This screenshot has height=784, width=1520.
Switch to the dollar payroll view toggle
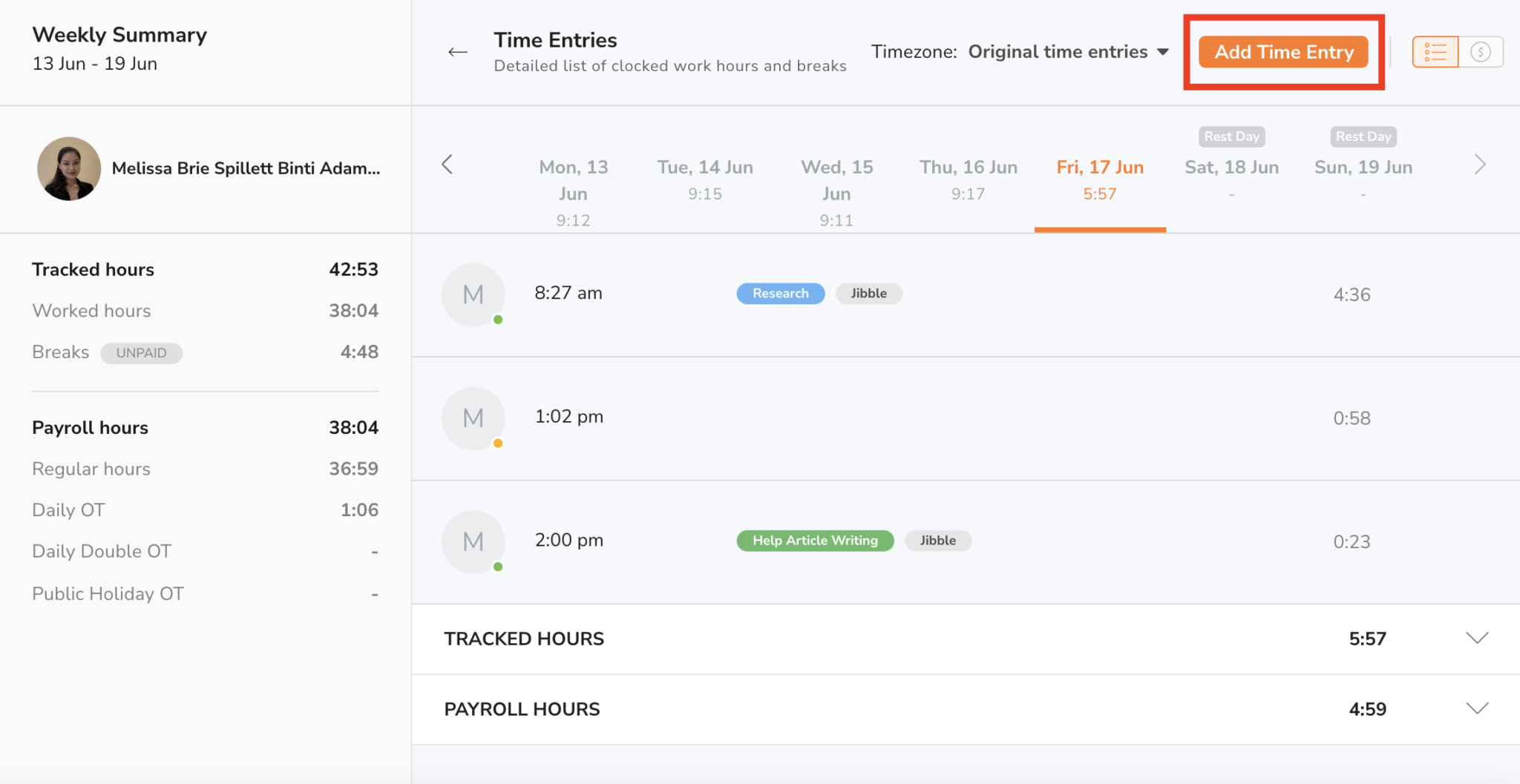point(1481,51)
